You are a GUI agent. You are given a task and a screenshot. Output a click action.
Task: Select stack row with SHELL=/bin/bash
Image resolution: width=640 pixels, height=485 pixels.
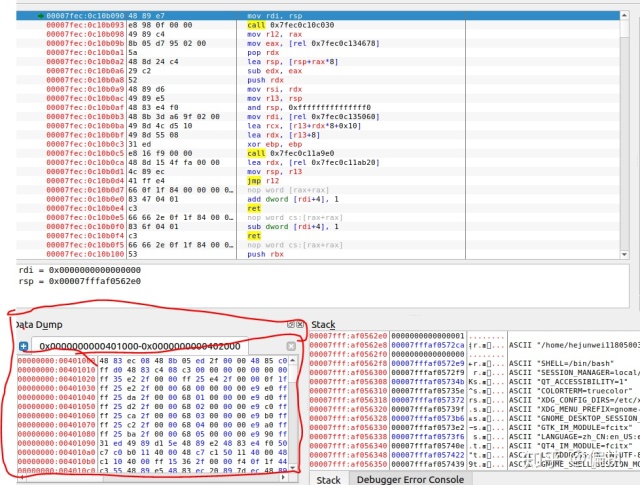474,363
